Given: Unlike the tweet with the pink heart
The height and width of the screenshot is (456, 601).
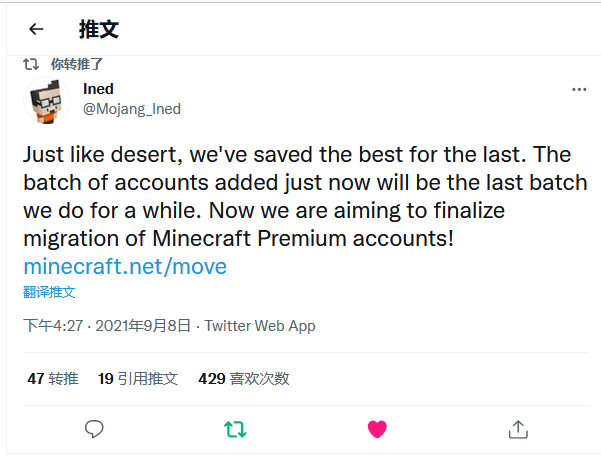Looking at the screenshot, I should (x=377, y=429).
